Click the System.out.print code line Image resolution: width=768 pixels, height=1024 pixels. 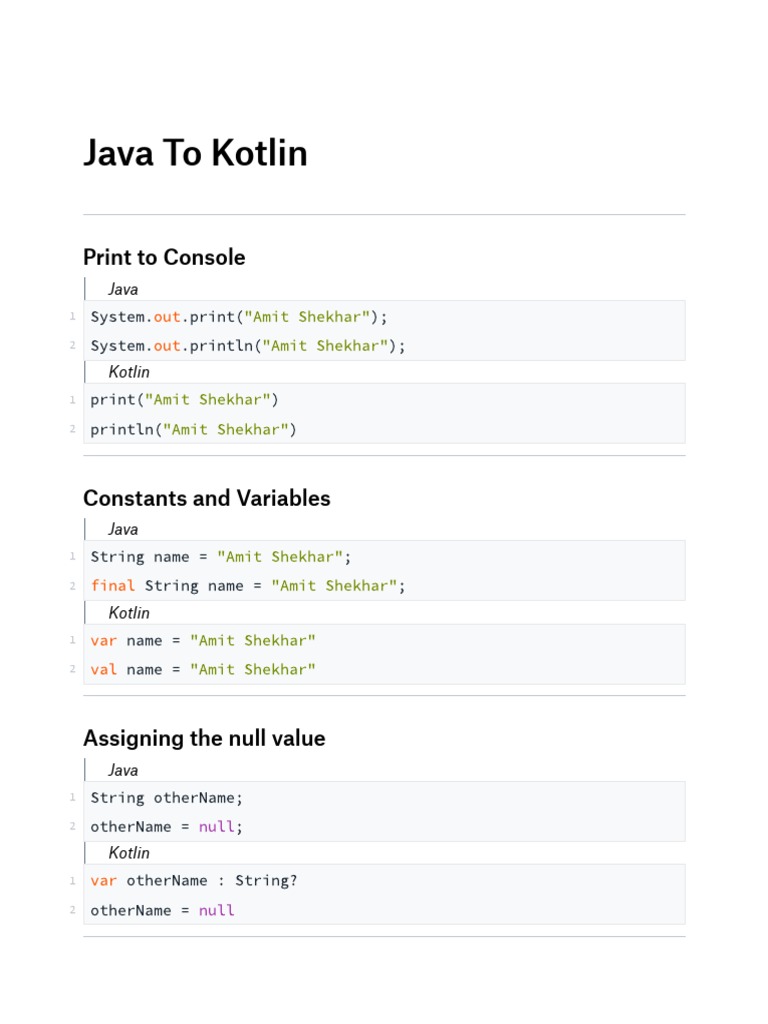click(x=238, y=317)
